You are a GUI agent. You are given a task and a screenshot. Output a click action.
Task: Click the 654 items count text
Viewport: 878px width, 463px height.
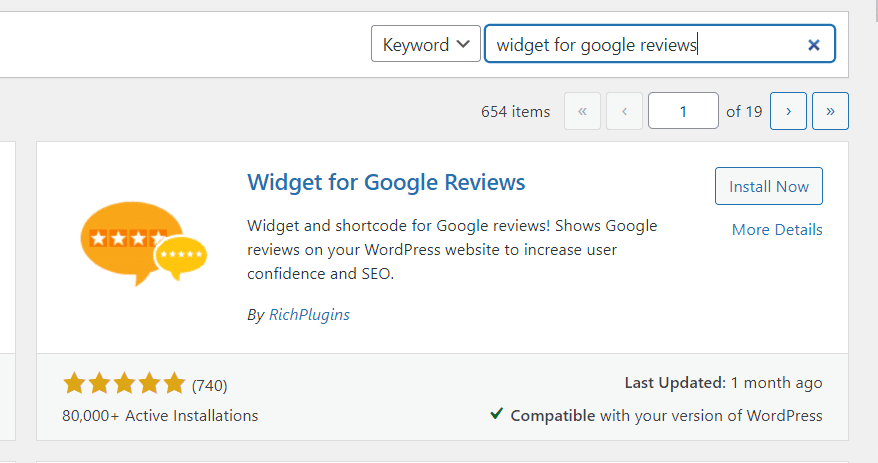tap(515, 112)
